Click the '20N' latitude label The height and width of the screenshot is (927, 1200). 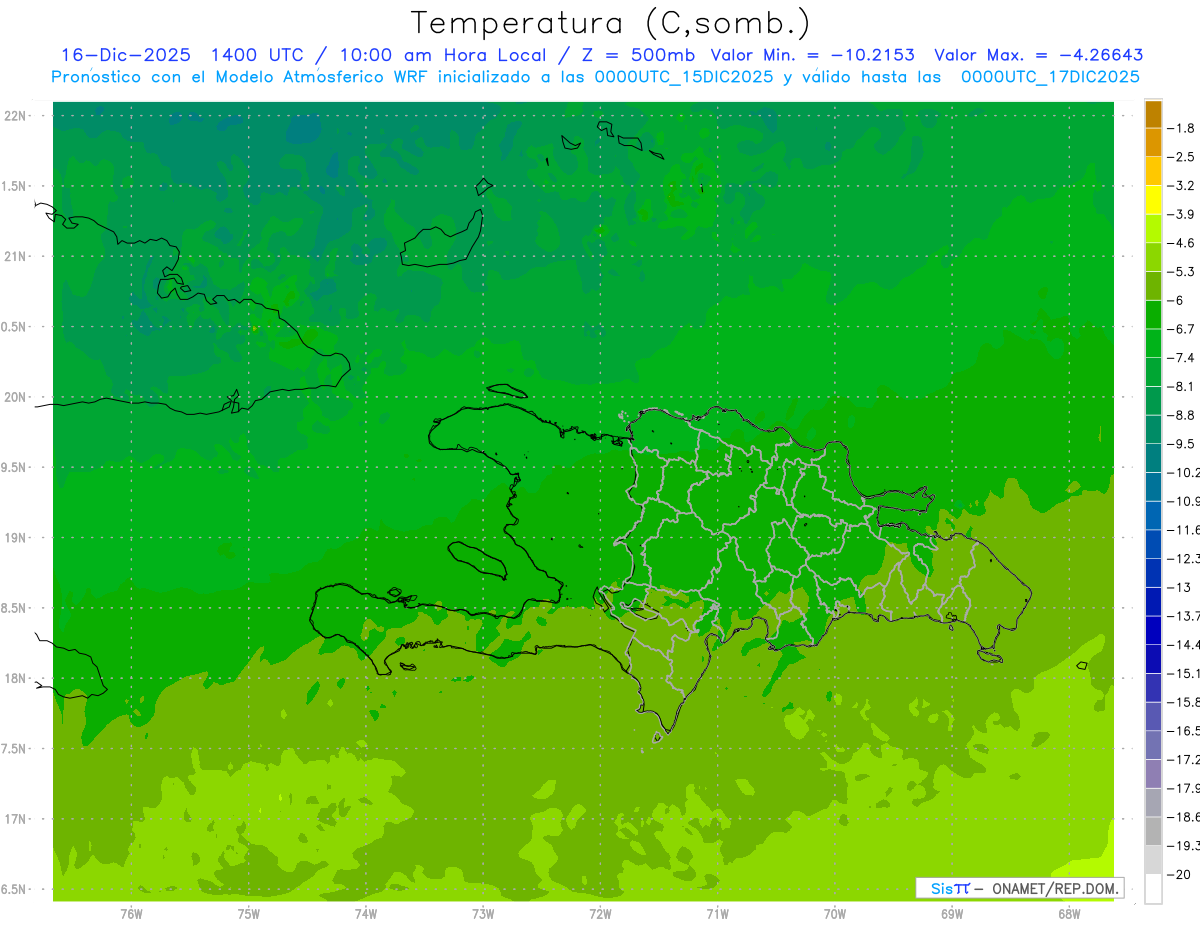click(x=17, y=397)
